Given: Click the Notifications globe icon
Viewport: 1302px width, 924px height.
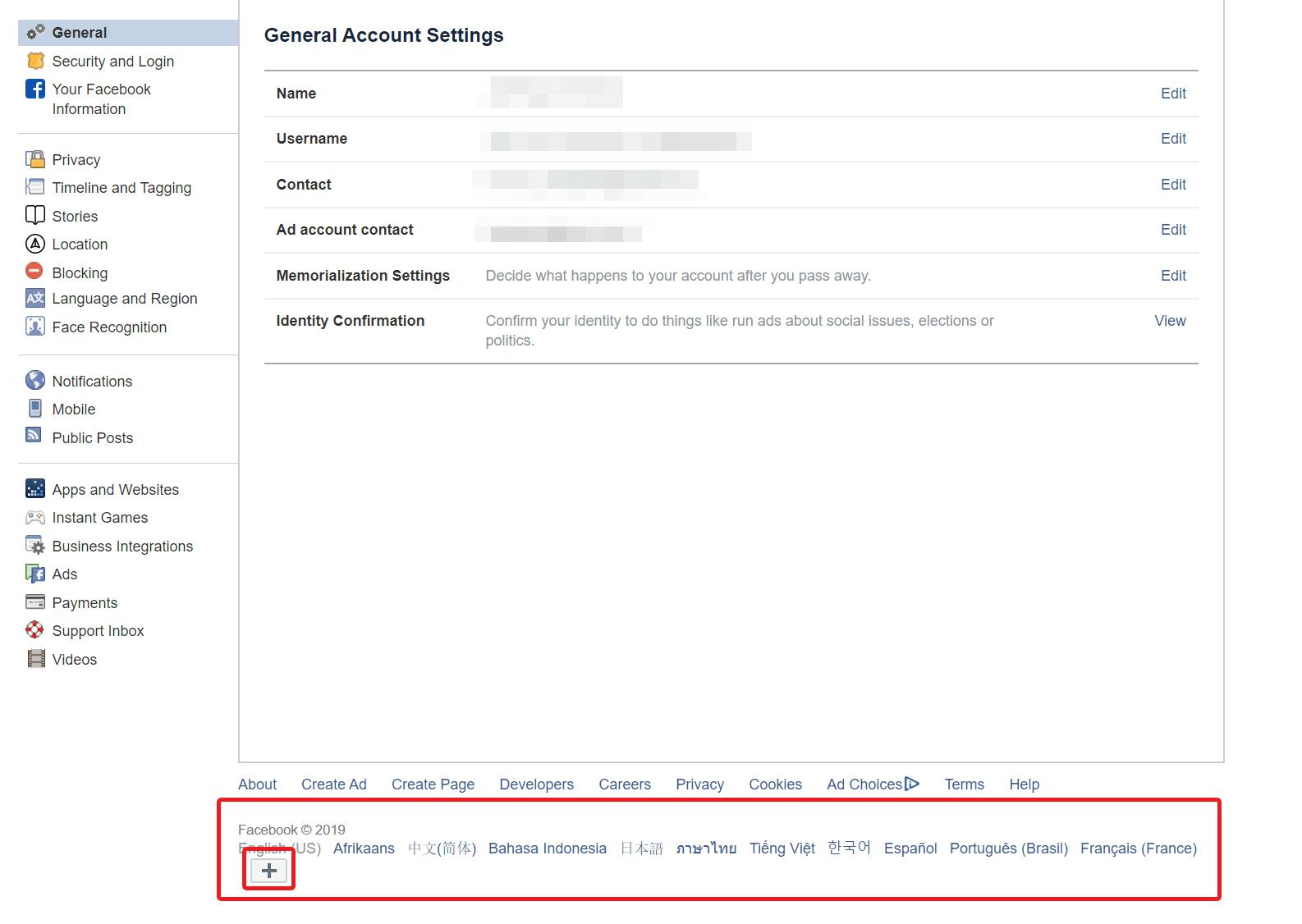Looking at the screenshot, I should point(35,380).
